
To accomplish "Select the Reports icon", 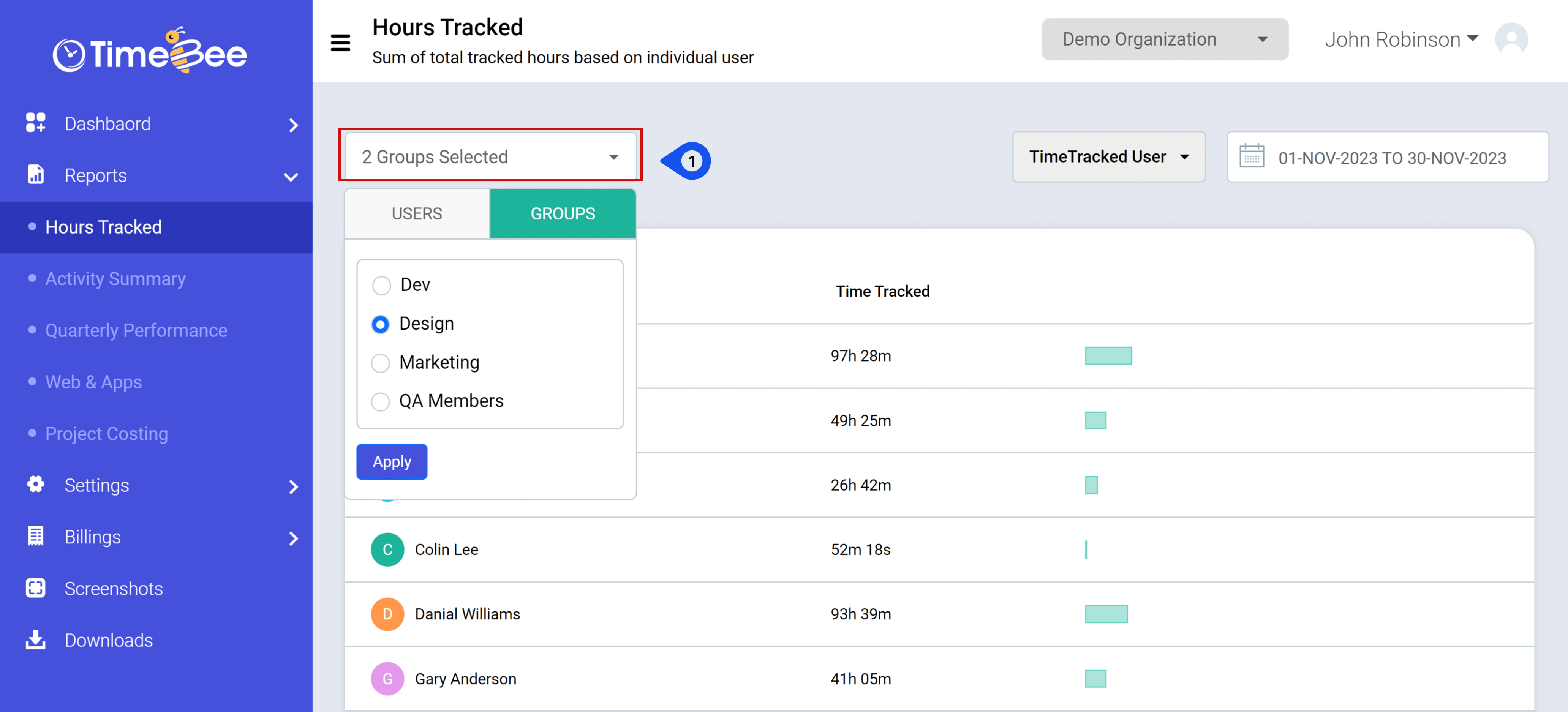I will [35, 175].
